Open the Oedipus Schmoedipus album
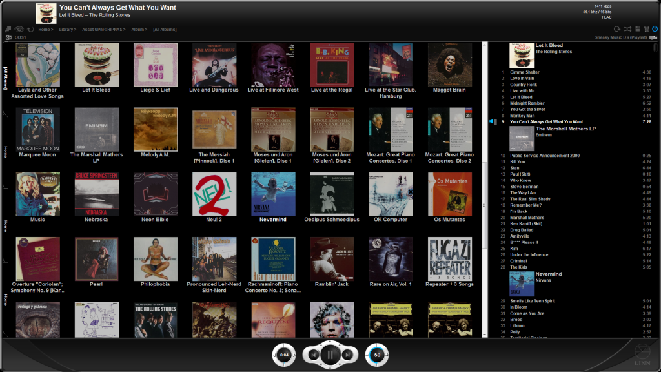Viewport: 661px width, 372px height. pyautogui.click(x=332, y=194)
